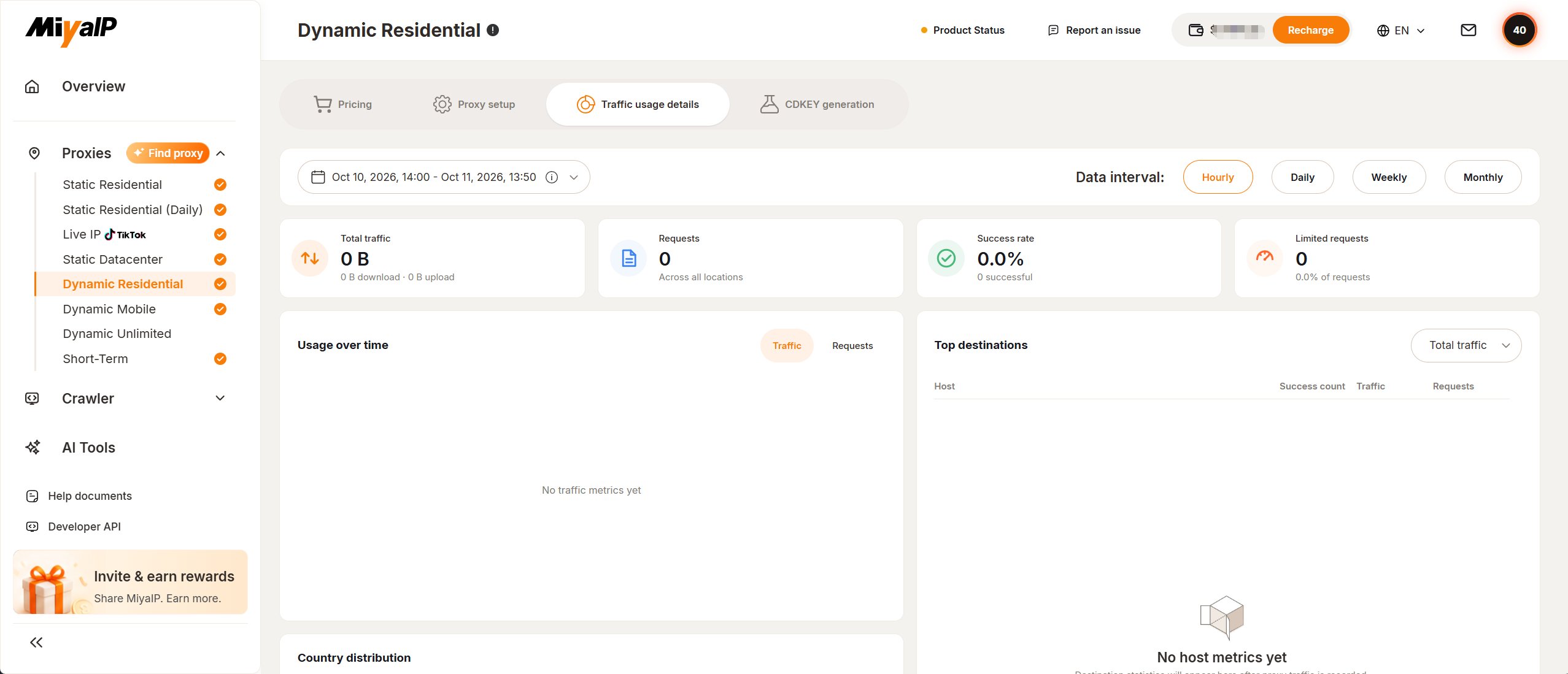Select Daily data interval
Image resolution: width=1568 pixels, height=674 pixels.
tap(1302, 177)
